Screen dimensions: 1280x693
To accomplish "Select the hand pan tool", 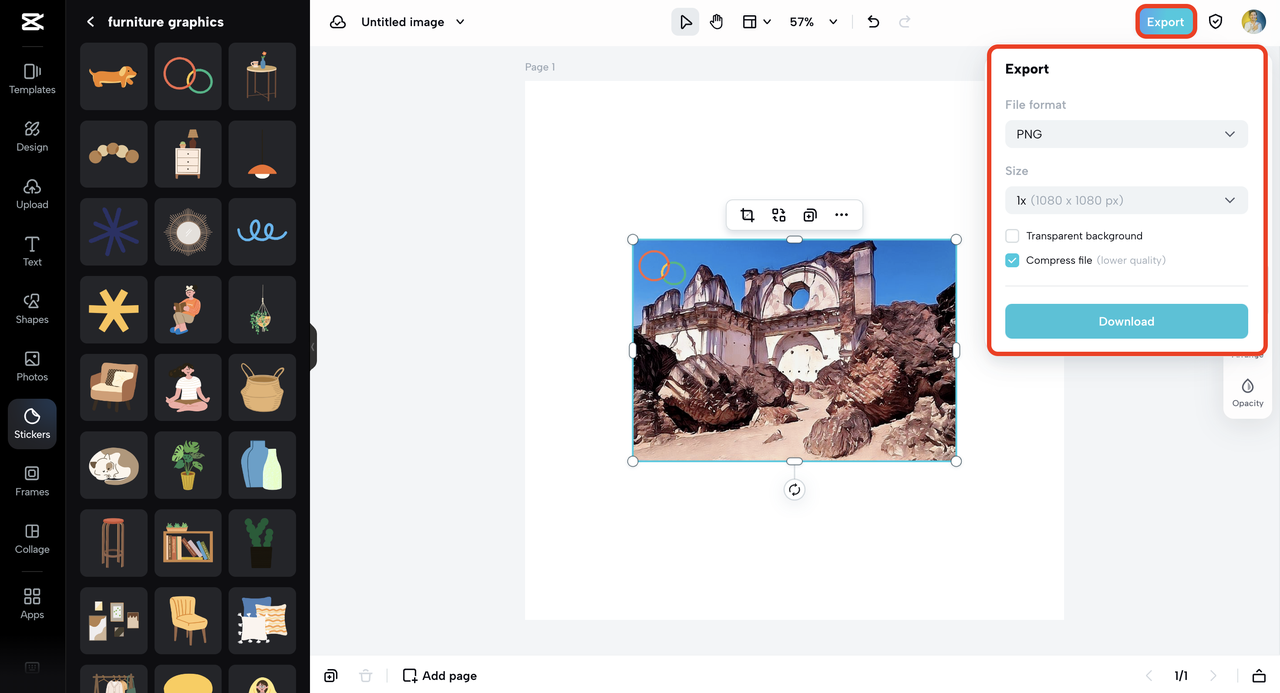I will (x=716, y=22).
